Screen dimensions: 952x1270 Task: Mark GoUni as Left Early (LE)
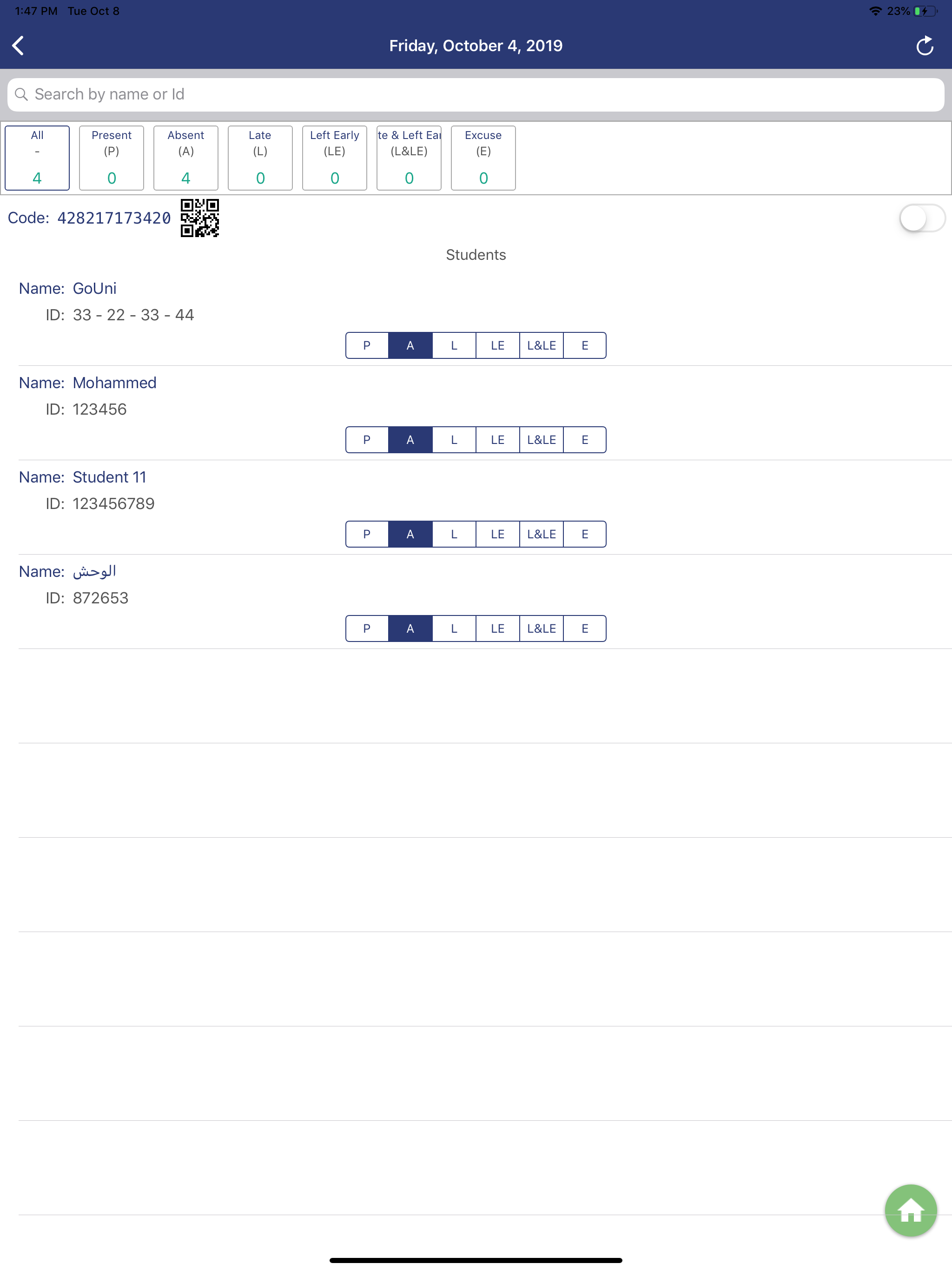coord(498,345)
